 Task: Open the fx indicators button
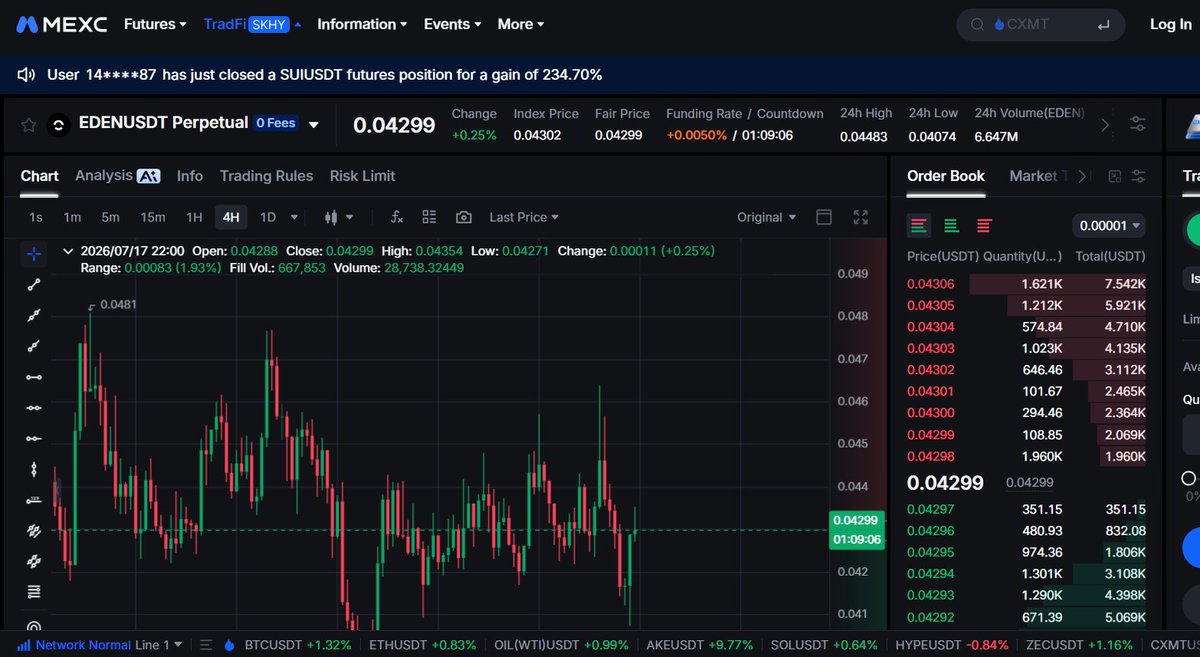[x=396, y=217]
